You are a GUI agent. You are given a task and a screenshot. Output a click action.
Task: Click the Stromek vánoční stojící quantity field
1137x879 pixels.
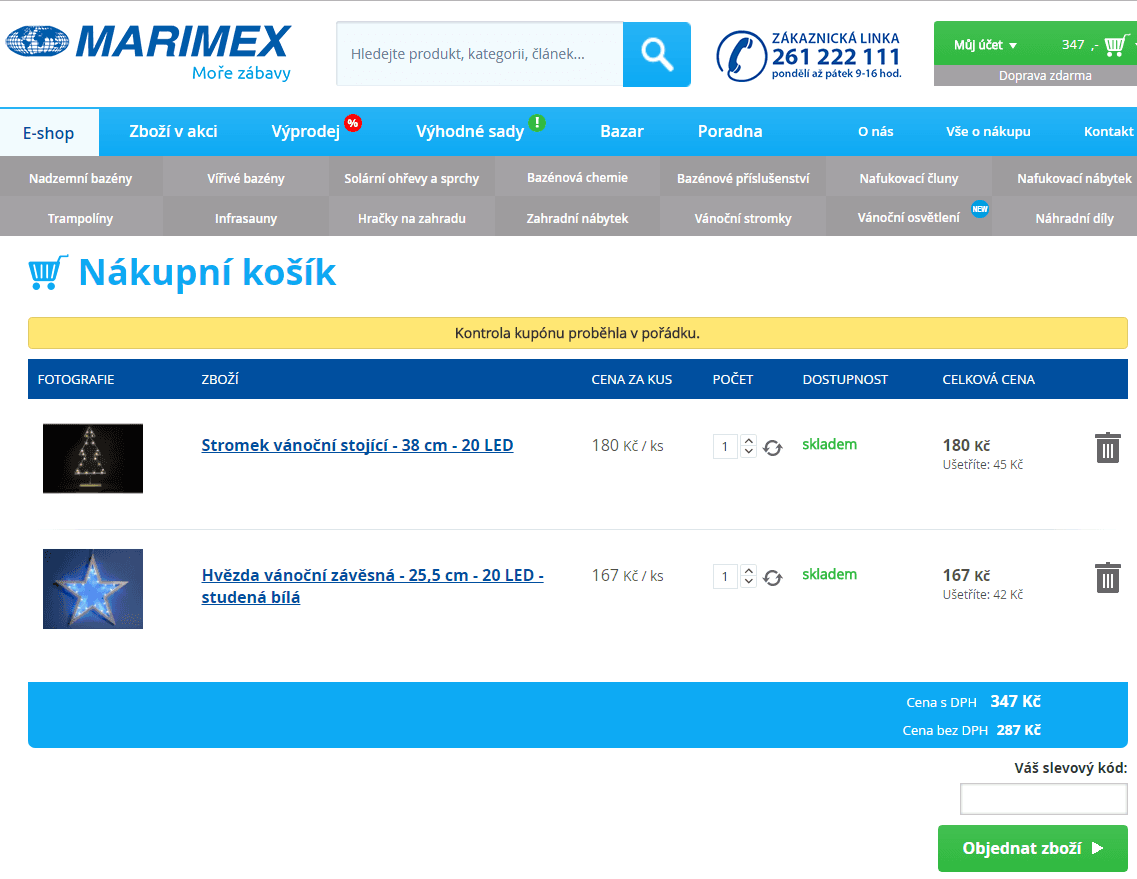(725, 447)
